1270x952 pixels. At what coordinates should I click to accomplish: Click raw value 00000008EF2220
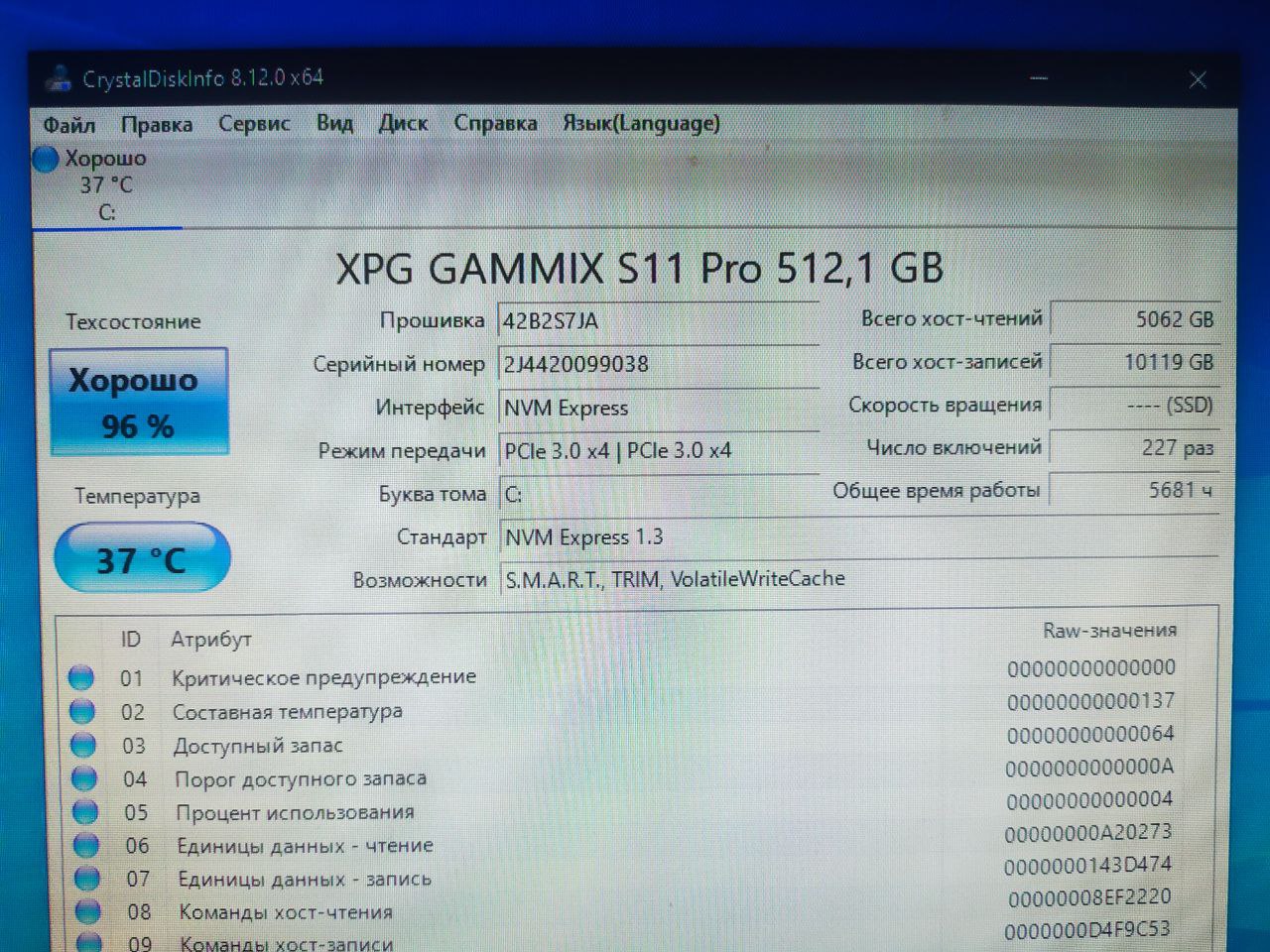coord(1089,898)
